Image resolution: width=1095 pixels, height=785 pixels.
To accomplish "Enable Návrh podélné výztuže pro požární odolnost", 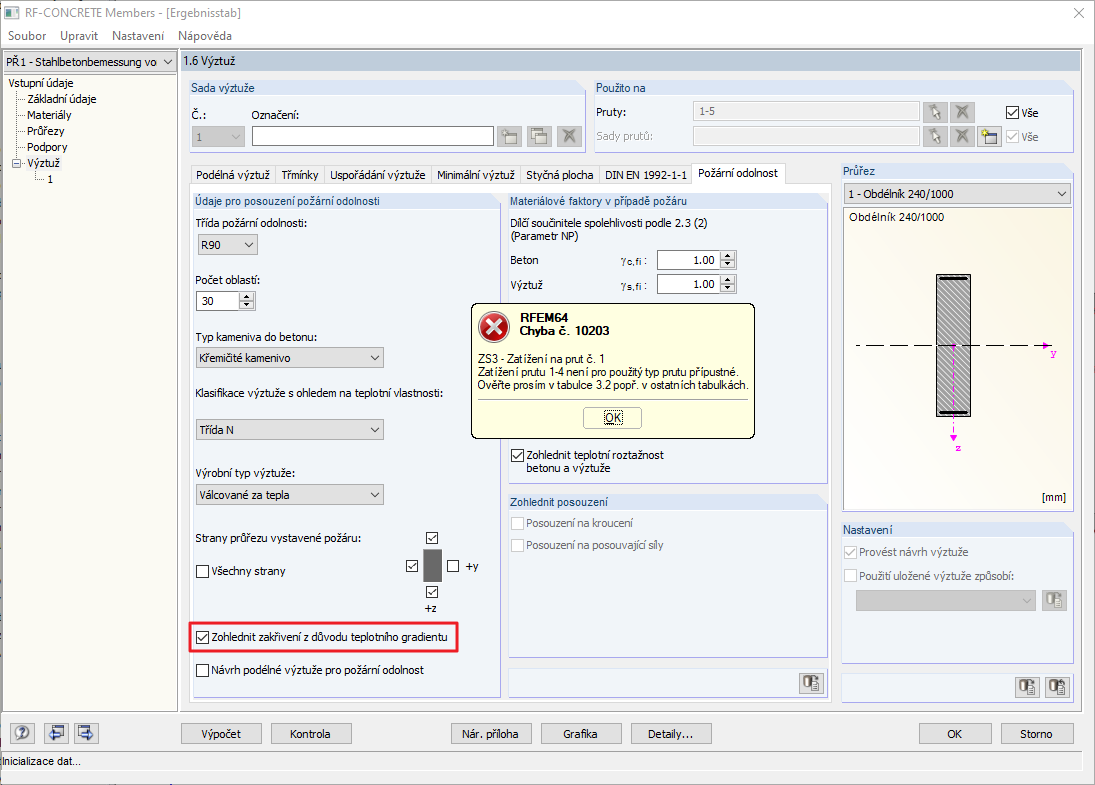I will point(203,670).
